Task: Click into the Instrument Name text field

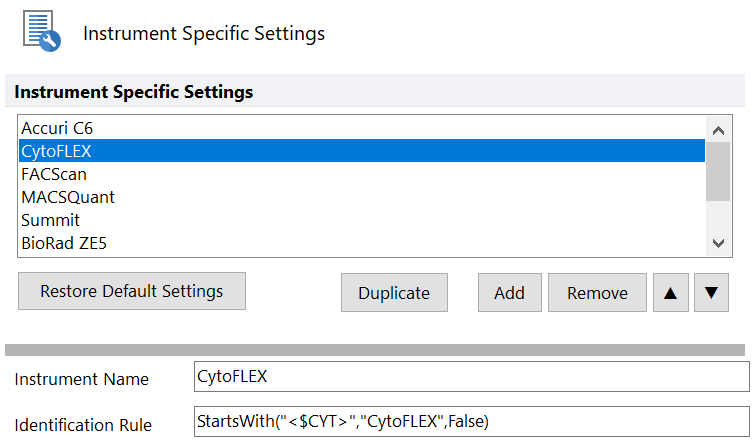Action: [470, 377]
